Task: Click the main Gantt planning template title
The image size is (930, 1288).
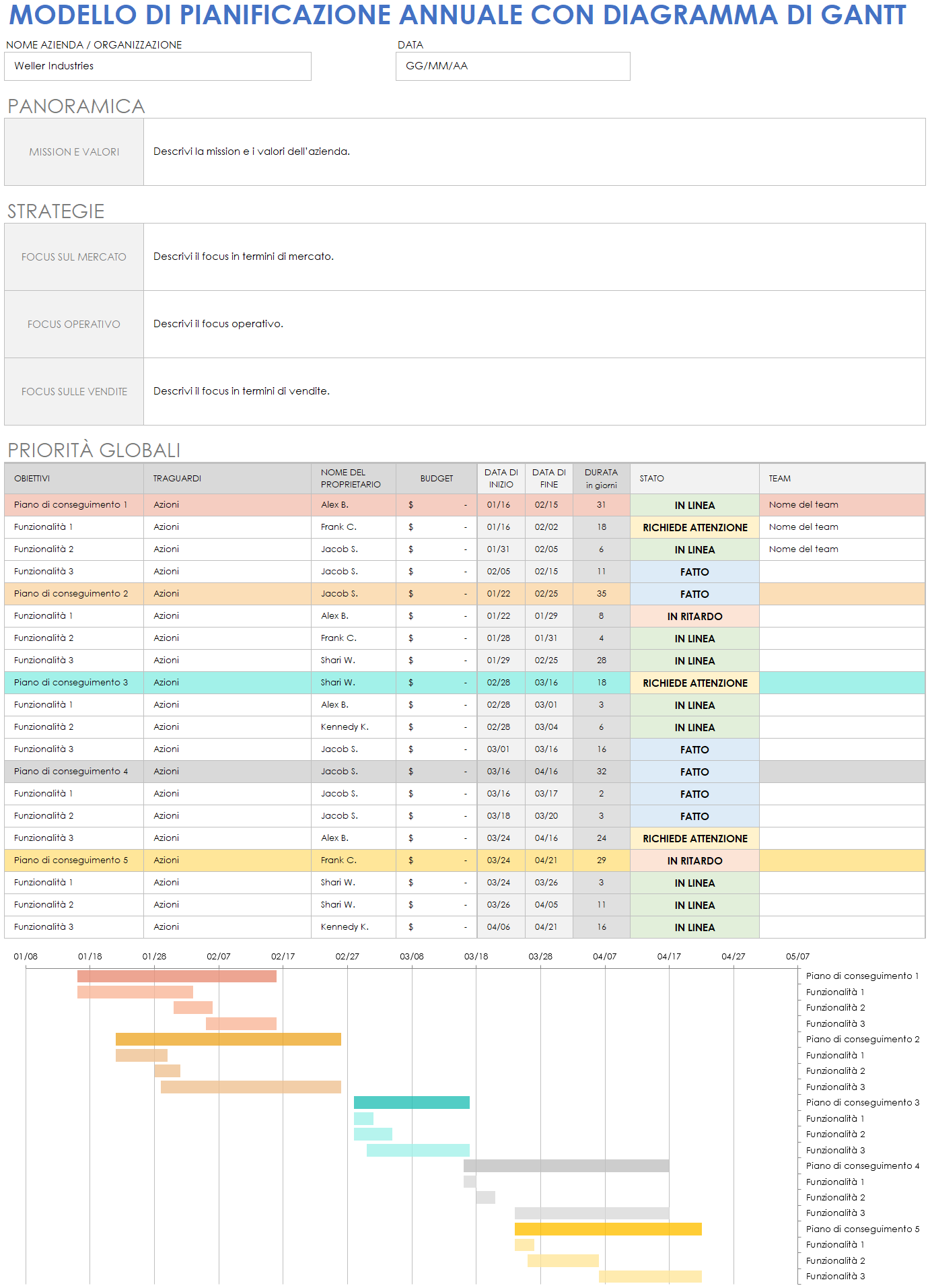Action: click(458, 15)
